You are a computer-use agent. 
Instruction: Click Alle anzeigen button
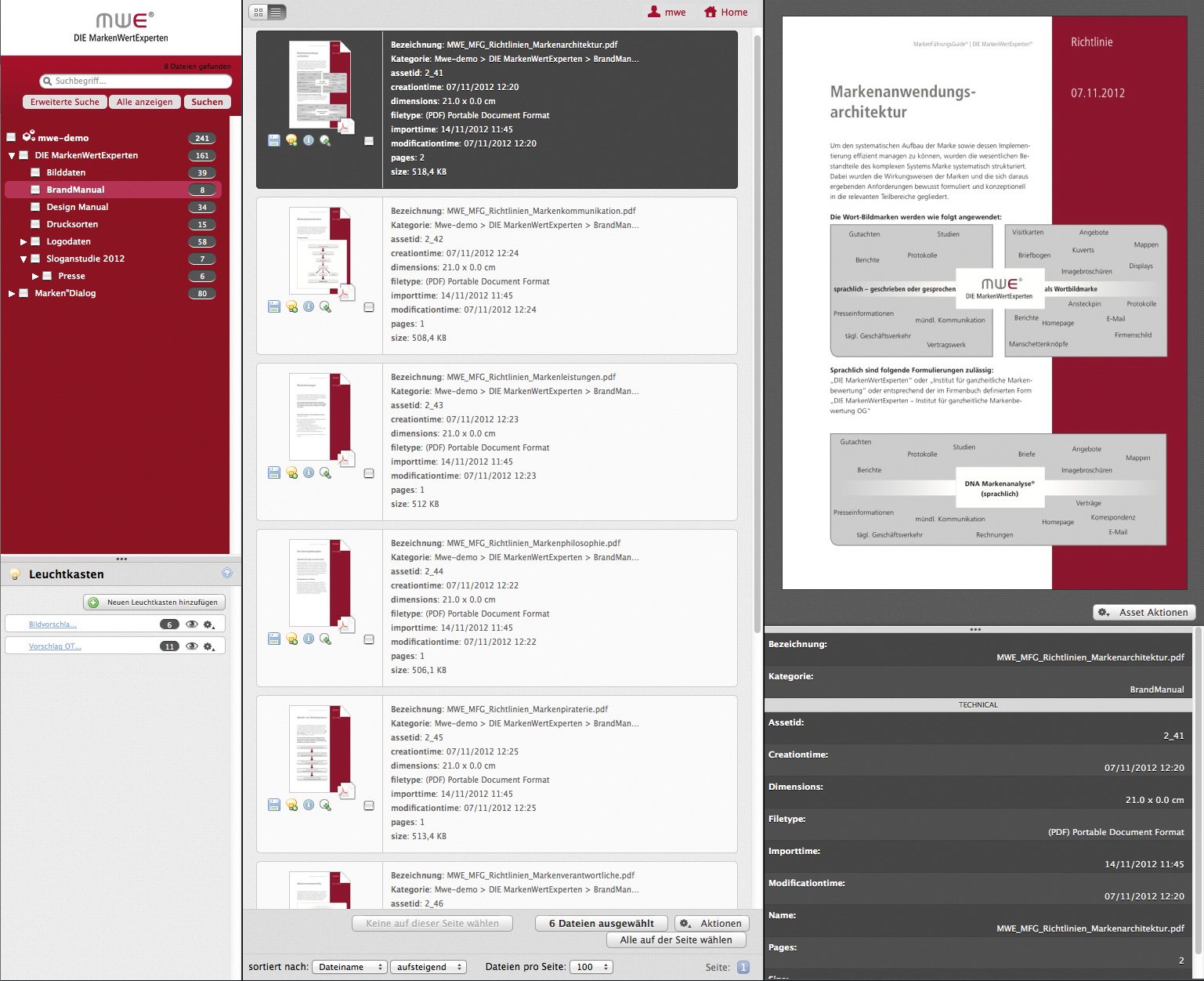pyautogui.click(x=145, y=102)
